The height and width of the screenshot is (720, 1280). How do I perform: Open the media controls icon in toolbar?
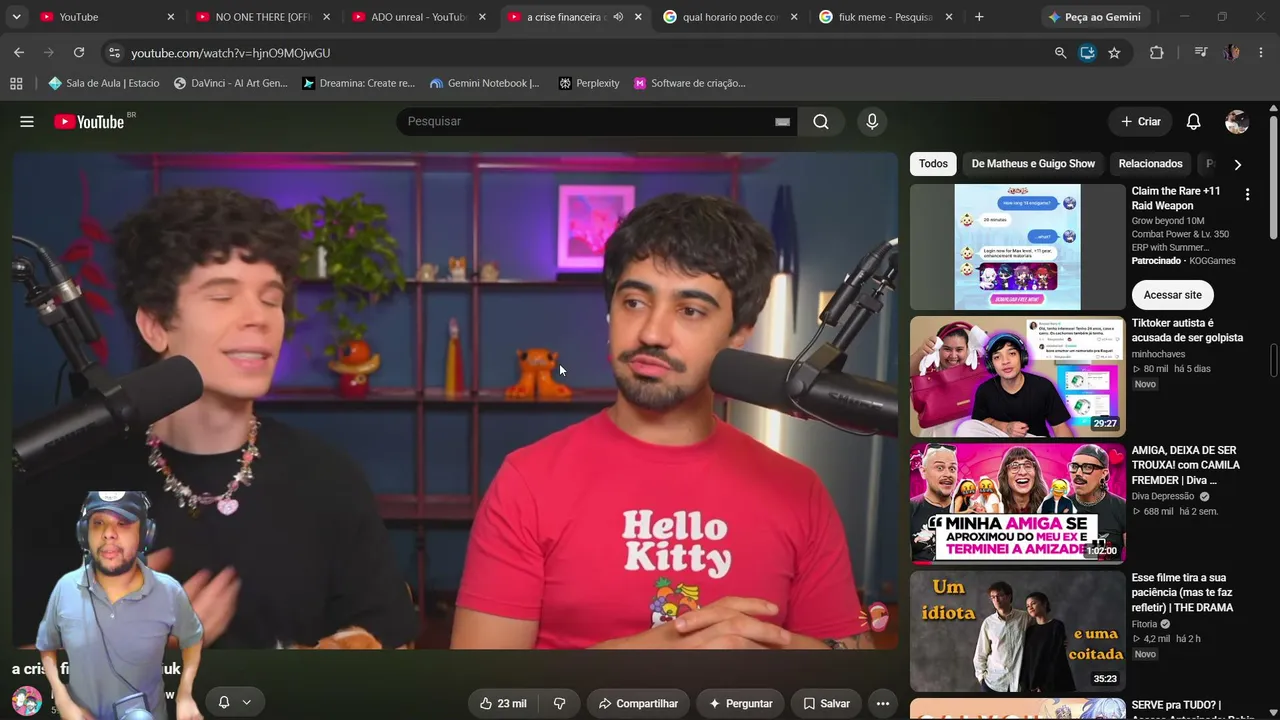coord(1200,52)
